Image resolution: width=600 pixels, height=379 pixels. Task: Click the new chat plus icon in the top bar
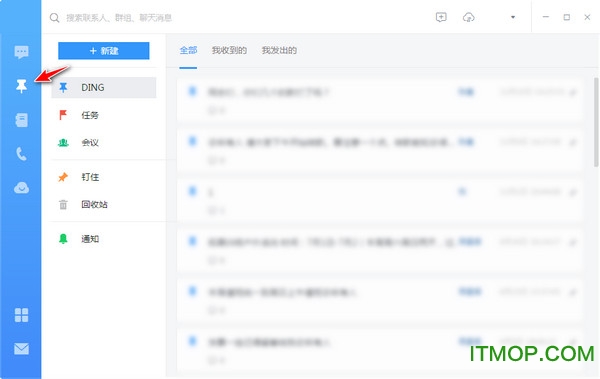pyautogui.click(x=441, y=17)
